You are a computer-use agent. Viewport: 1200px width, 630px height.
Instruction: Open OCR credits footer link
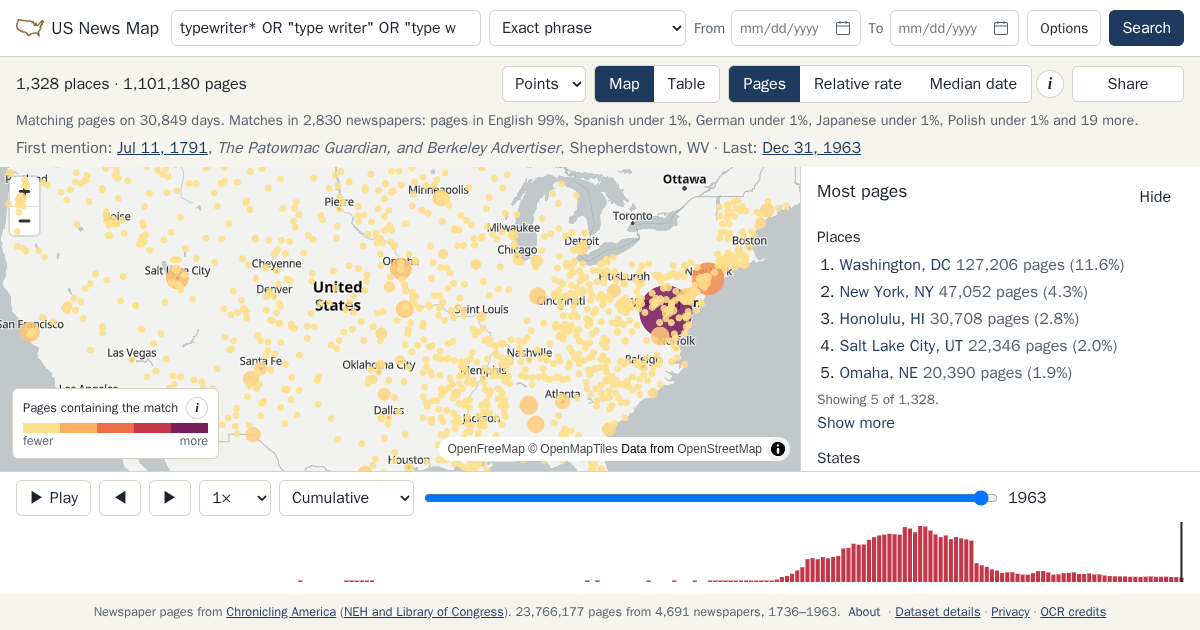tap(1073, 612)
